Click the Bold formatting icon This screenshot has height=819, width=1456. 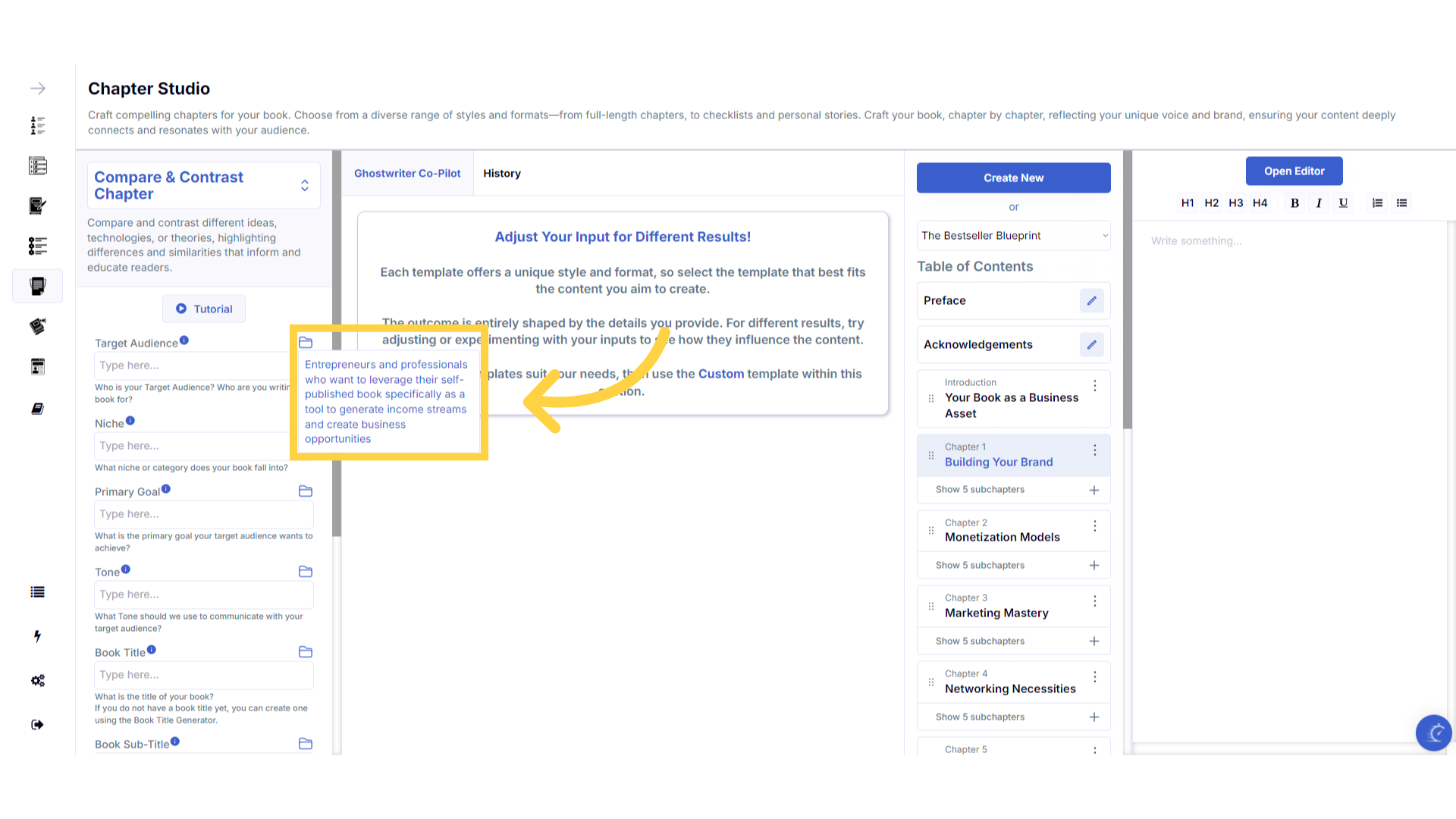[1294, 203]
